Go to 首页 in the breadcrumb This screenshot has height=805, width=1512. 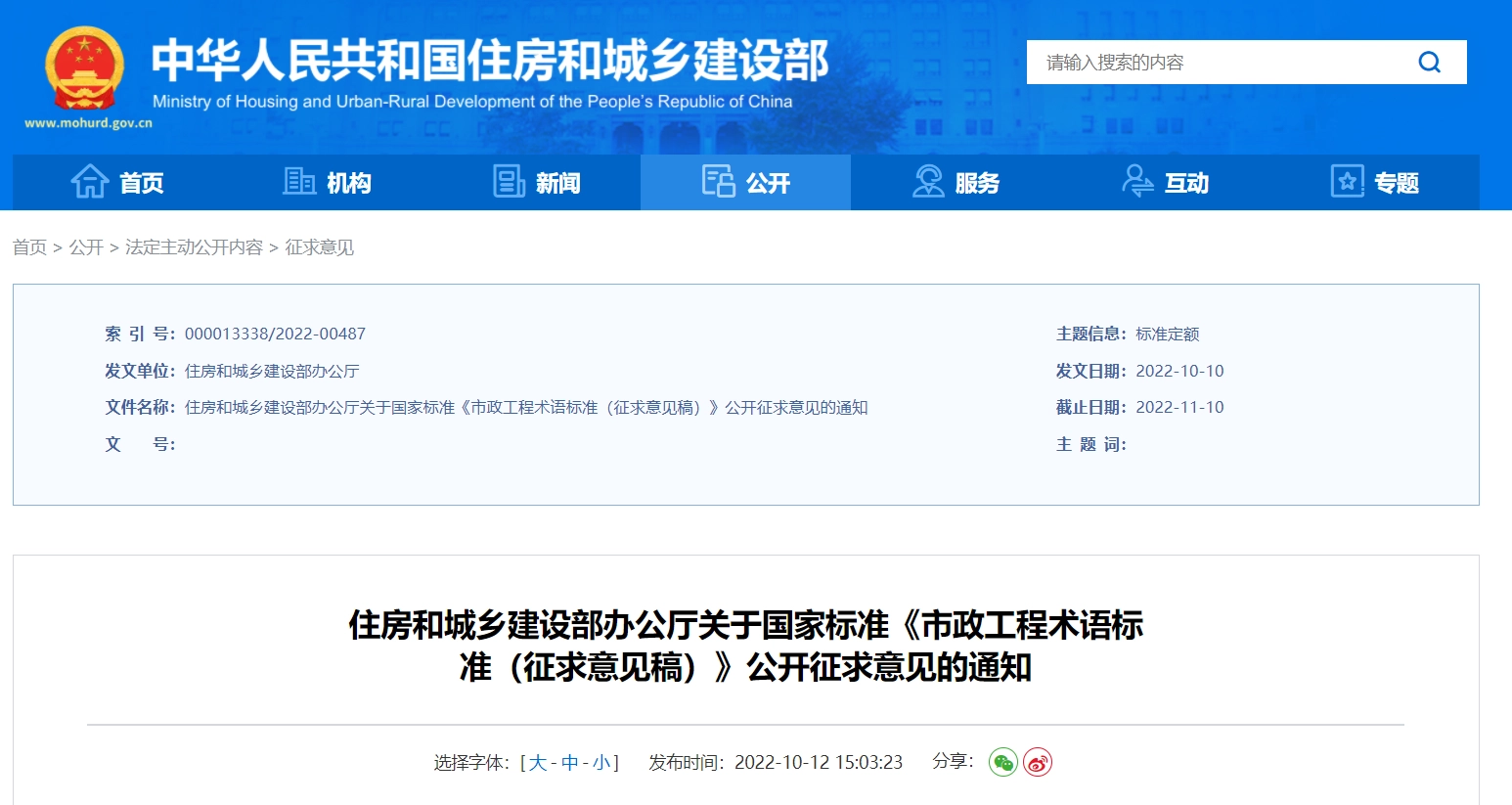click(29, 247)
